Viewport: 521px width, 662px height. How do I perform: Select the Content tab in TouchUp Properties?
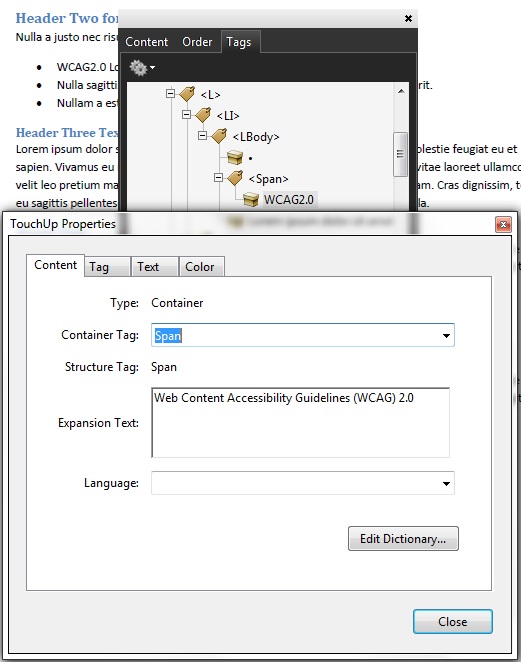55,265
